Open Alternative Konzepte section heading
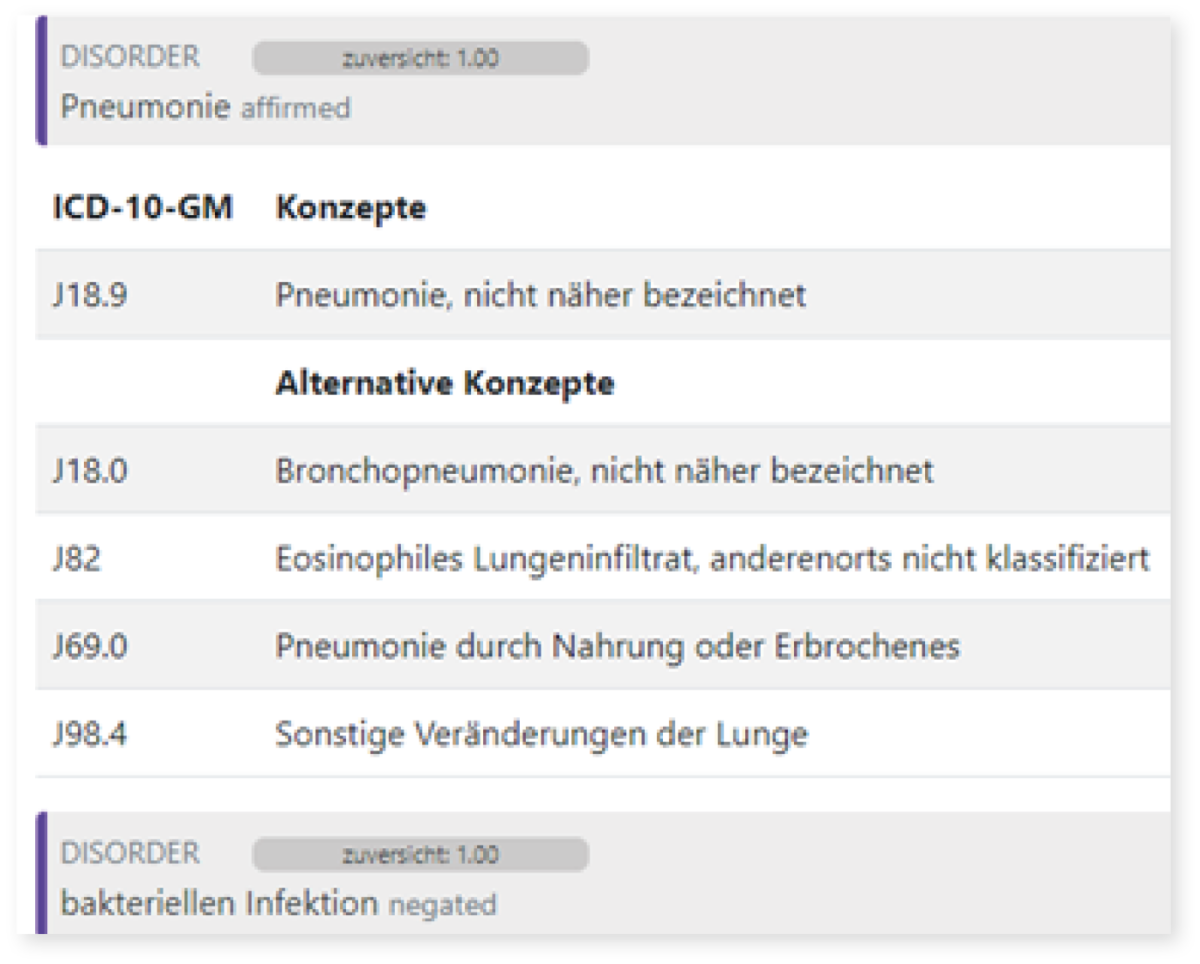 click(444, 383)
